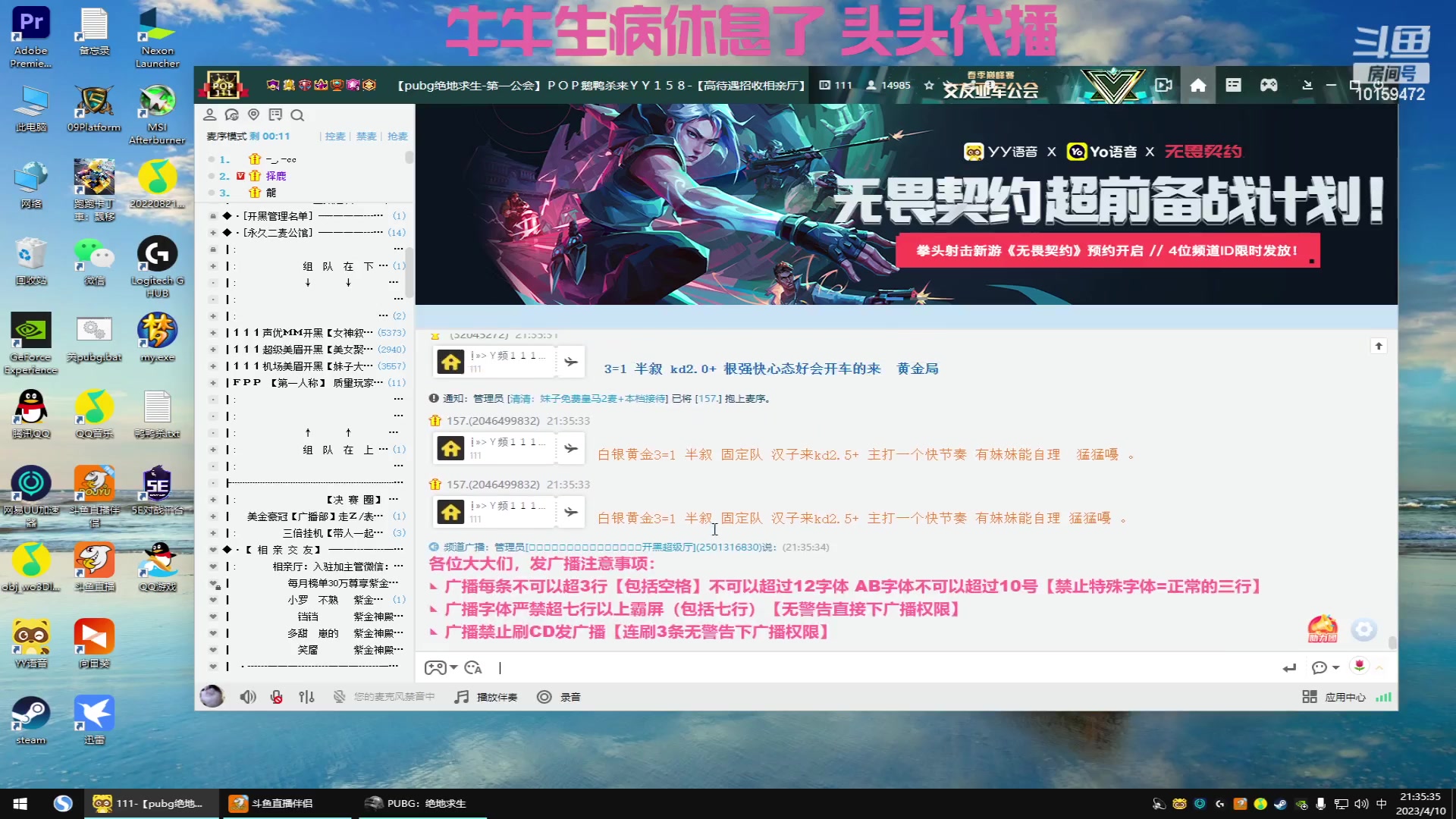Toggle the muted microphone icon
This screenshot has height=819, width=1456.
pos(277,697)
